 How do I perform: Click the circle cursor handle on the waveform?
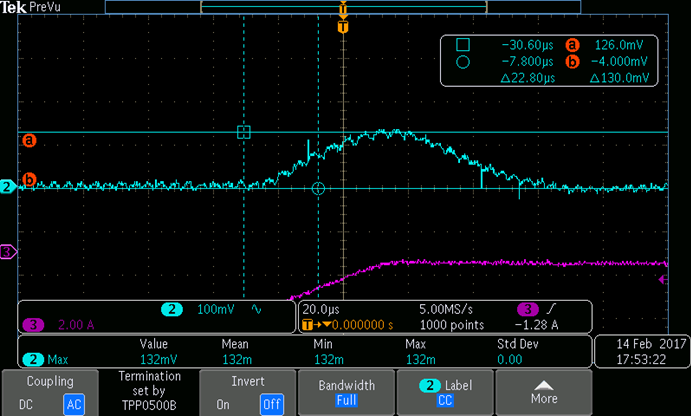(318, 189)
